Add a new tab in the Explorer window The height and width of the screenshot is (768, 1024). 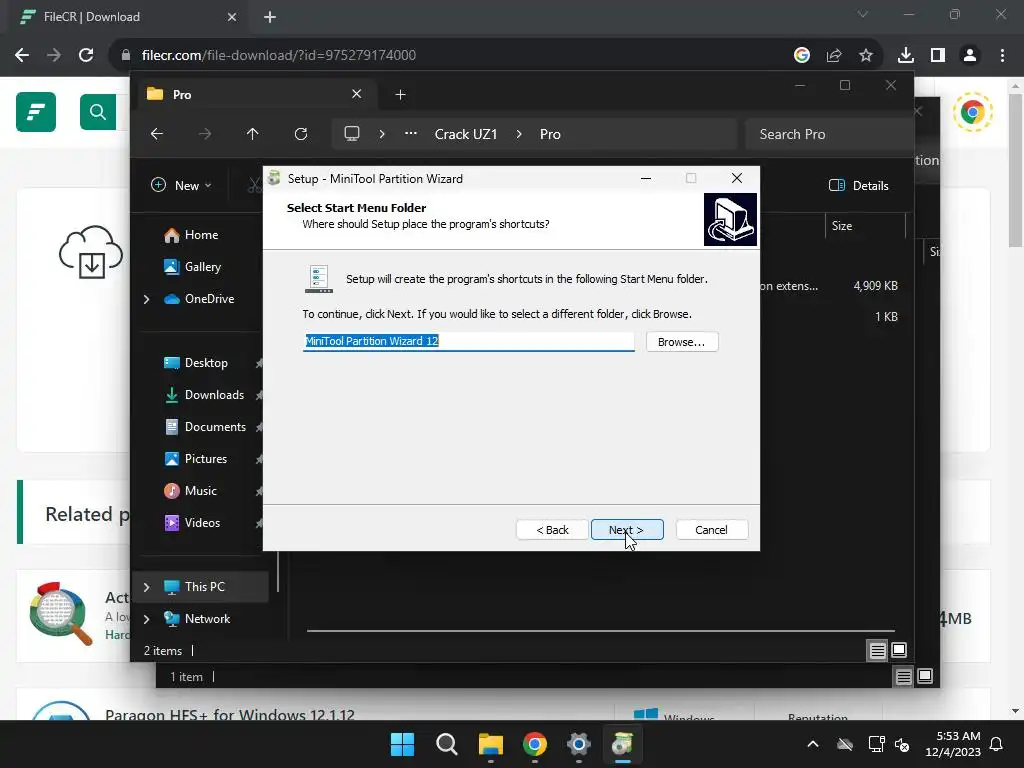tap(400, 95)
